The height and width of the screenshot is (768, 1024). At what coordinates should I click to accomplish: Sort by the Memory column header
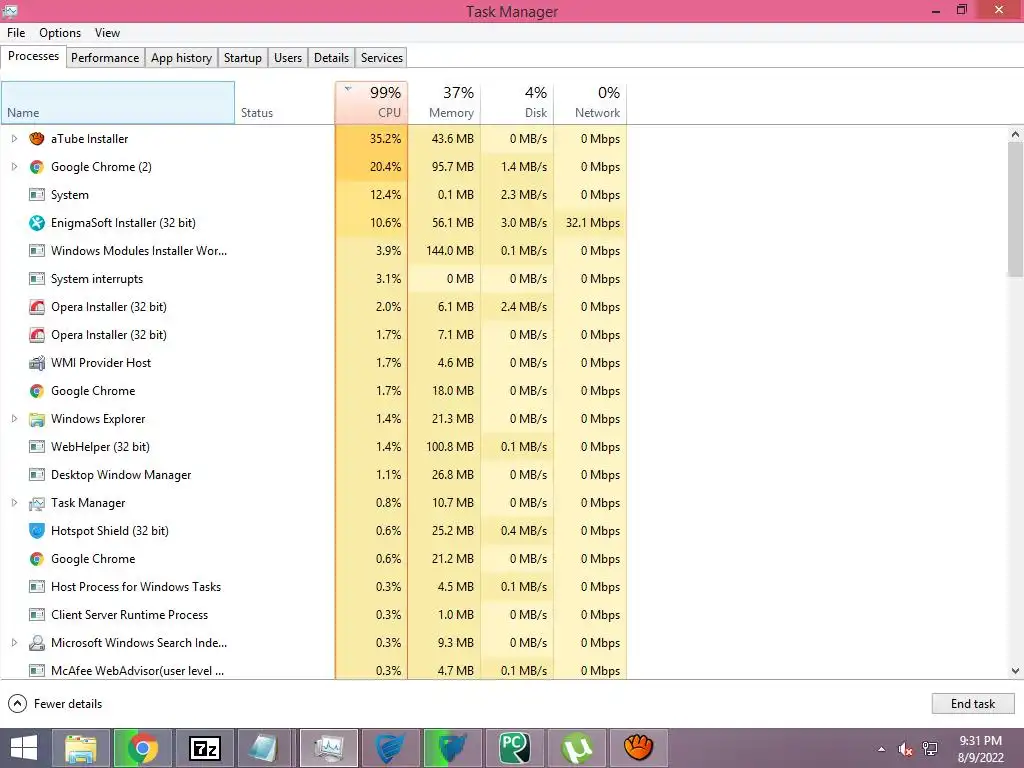pos(445,103)
